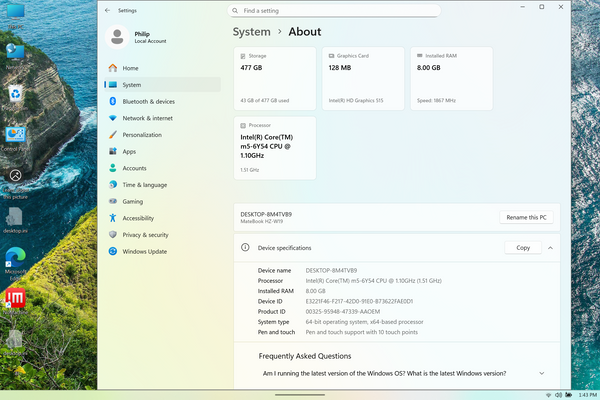Open Privacy & security settings
The width and height of the screenshot is (600, 400).
pyautogui.click(x=146, y=234)
